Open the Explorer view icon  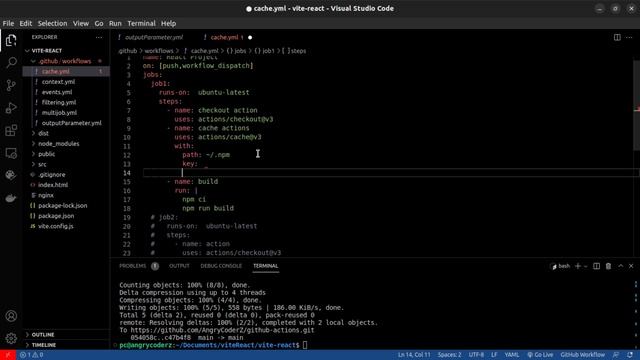click(x=11, y=40)
